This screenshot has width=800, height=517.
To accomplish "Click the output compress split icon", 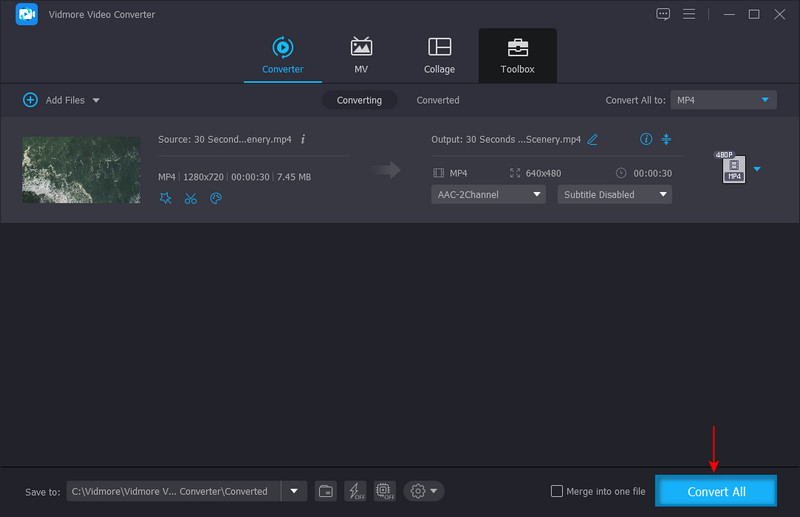I will click(x=666, y=139).
